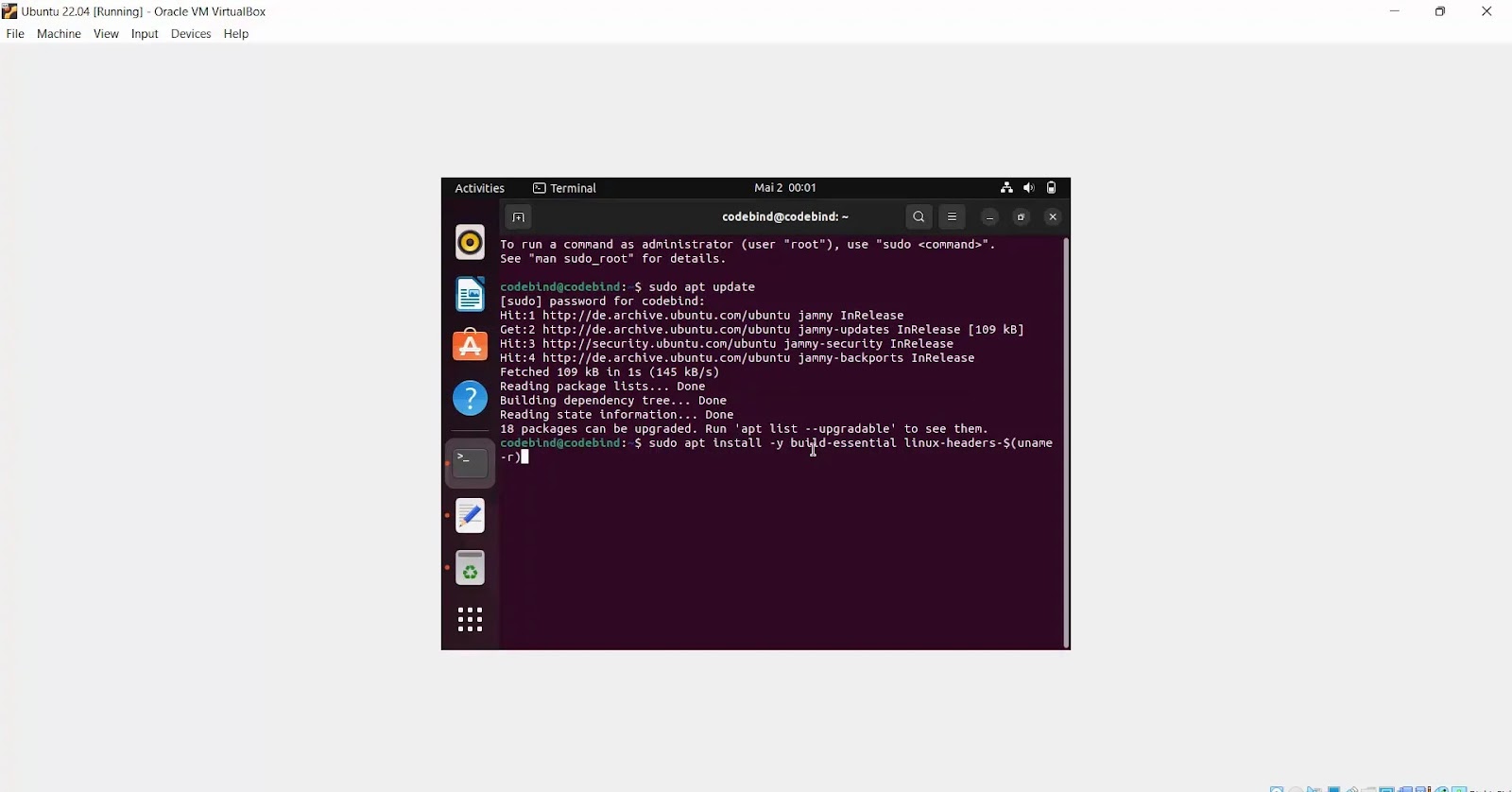Maximize the codebind terminal window
Viewport: 1512px width, 792px height.
click(1022, 217)
